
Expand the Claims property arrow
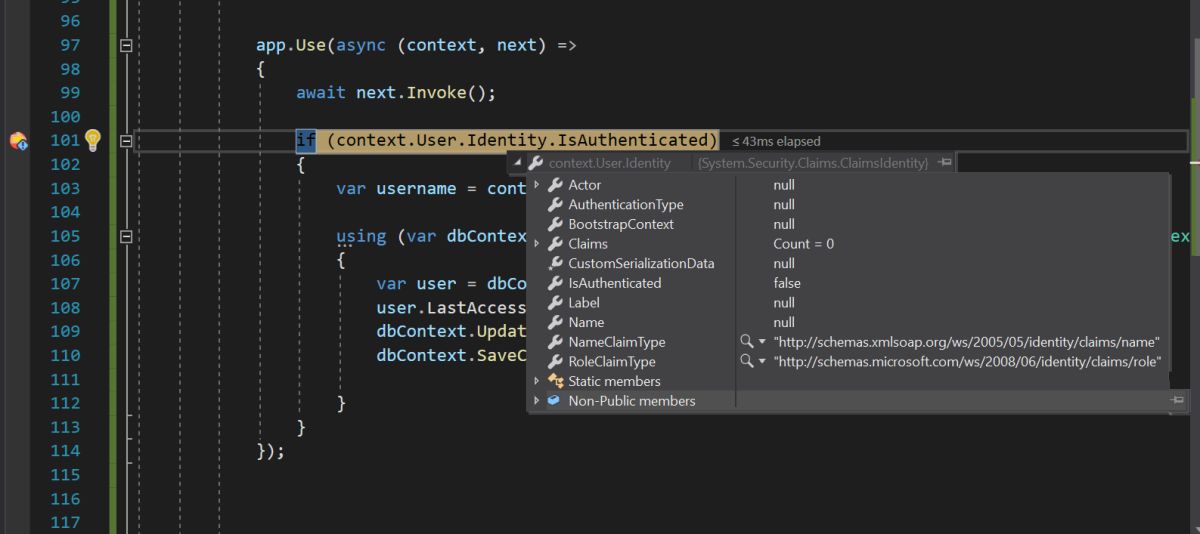pyautogui.click(x=537, y=244)
